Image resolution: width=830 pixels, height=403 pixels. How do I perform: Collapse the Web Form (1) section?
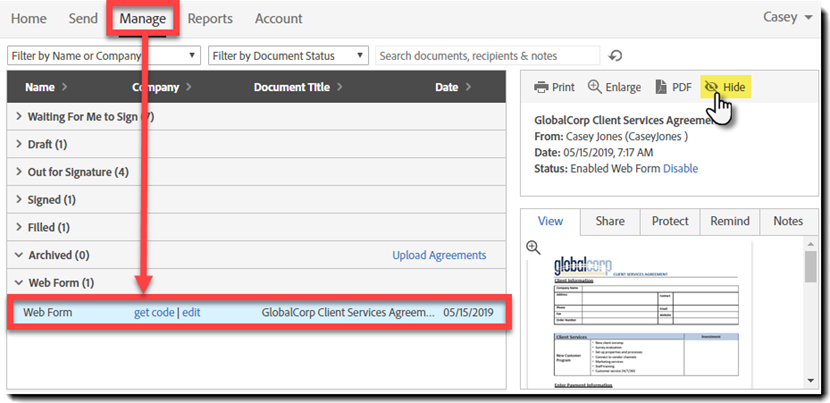pos(19,283)
